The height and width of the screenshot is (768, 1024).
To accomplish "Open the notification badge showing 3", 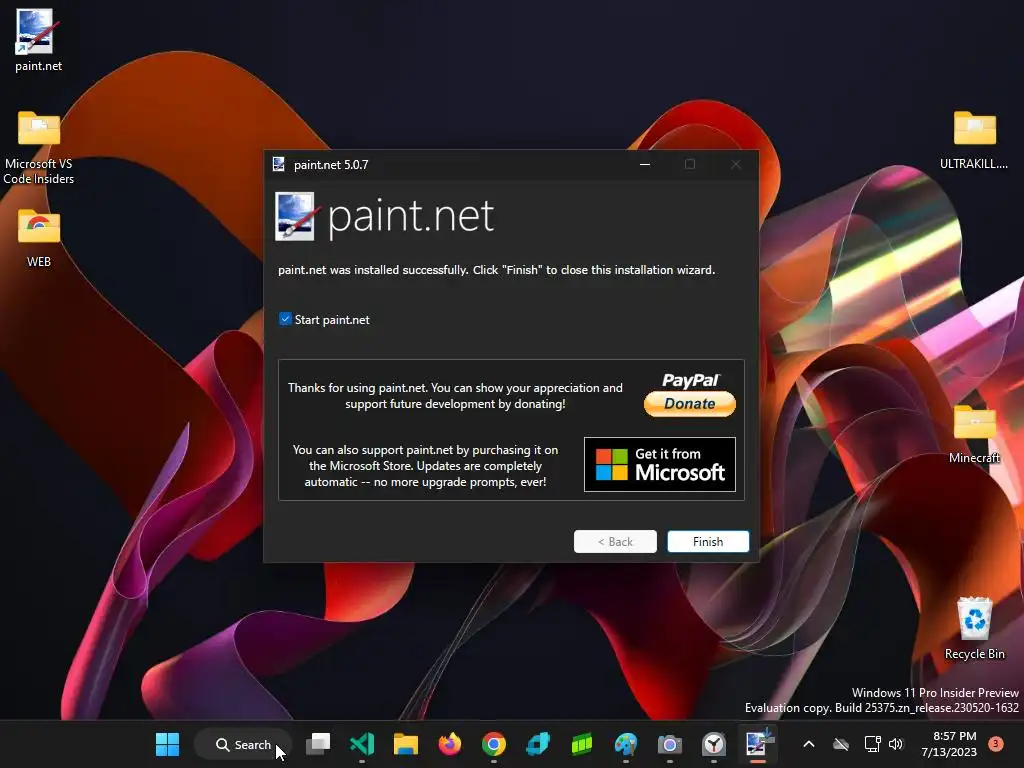I will pyautogui.click(x=996, y=744).
